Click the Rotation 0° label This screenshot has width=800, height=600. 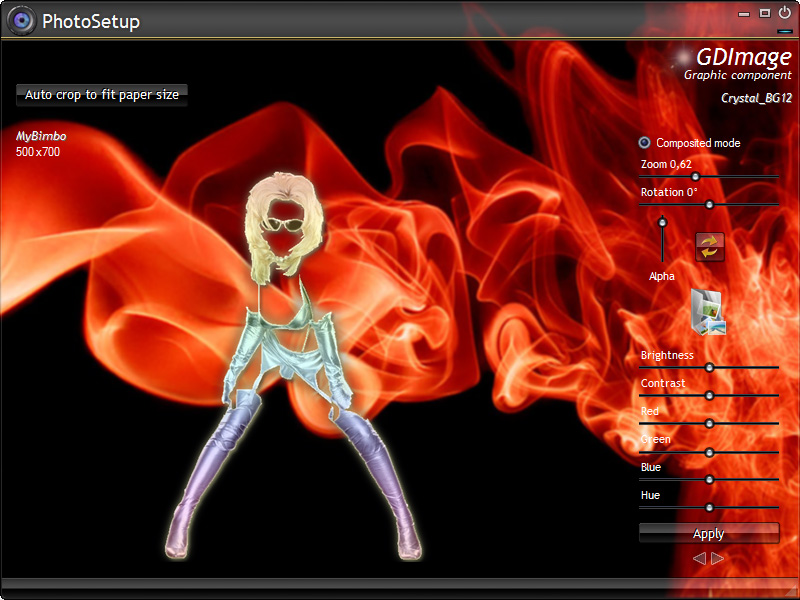[669, 192]
